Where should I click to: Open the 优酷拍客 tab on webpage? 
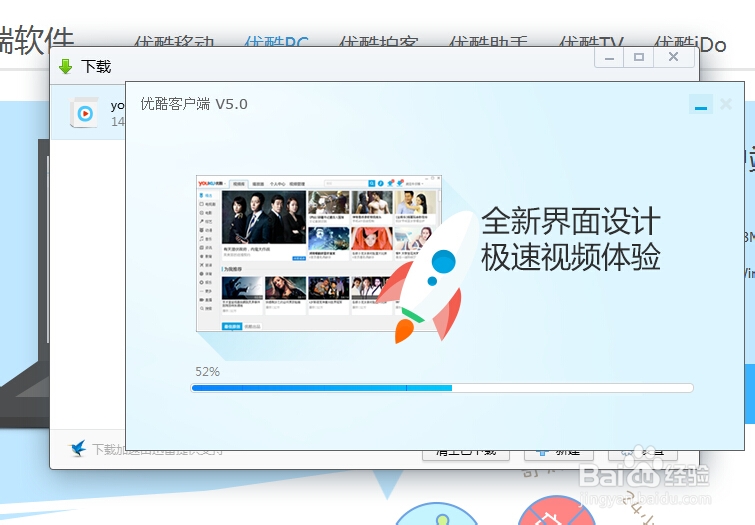coord(378,41)
